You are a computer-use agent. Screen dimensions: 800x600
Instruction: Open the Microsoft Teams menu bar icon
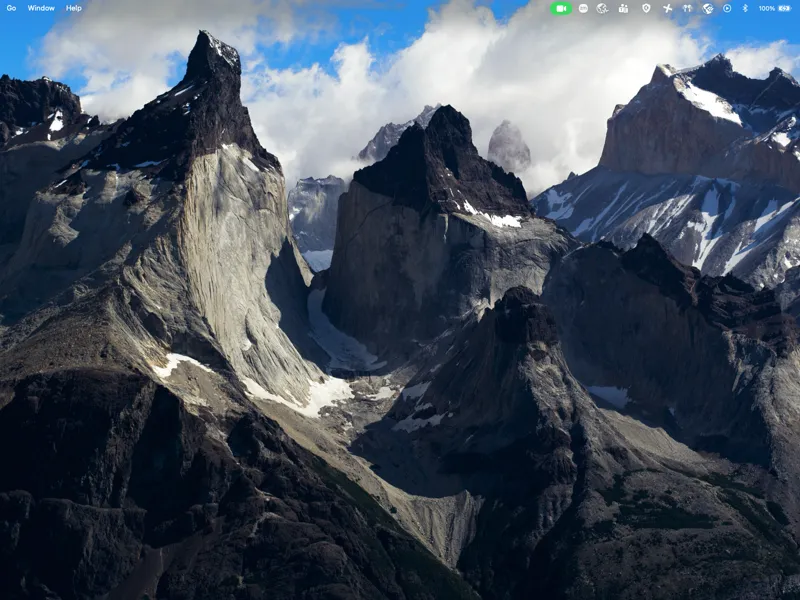[623, 8]
